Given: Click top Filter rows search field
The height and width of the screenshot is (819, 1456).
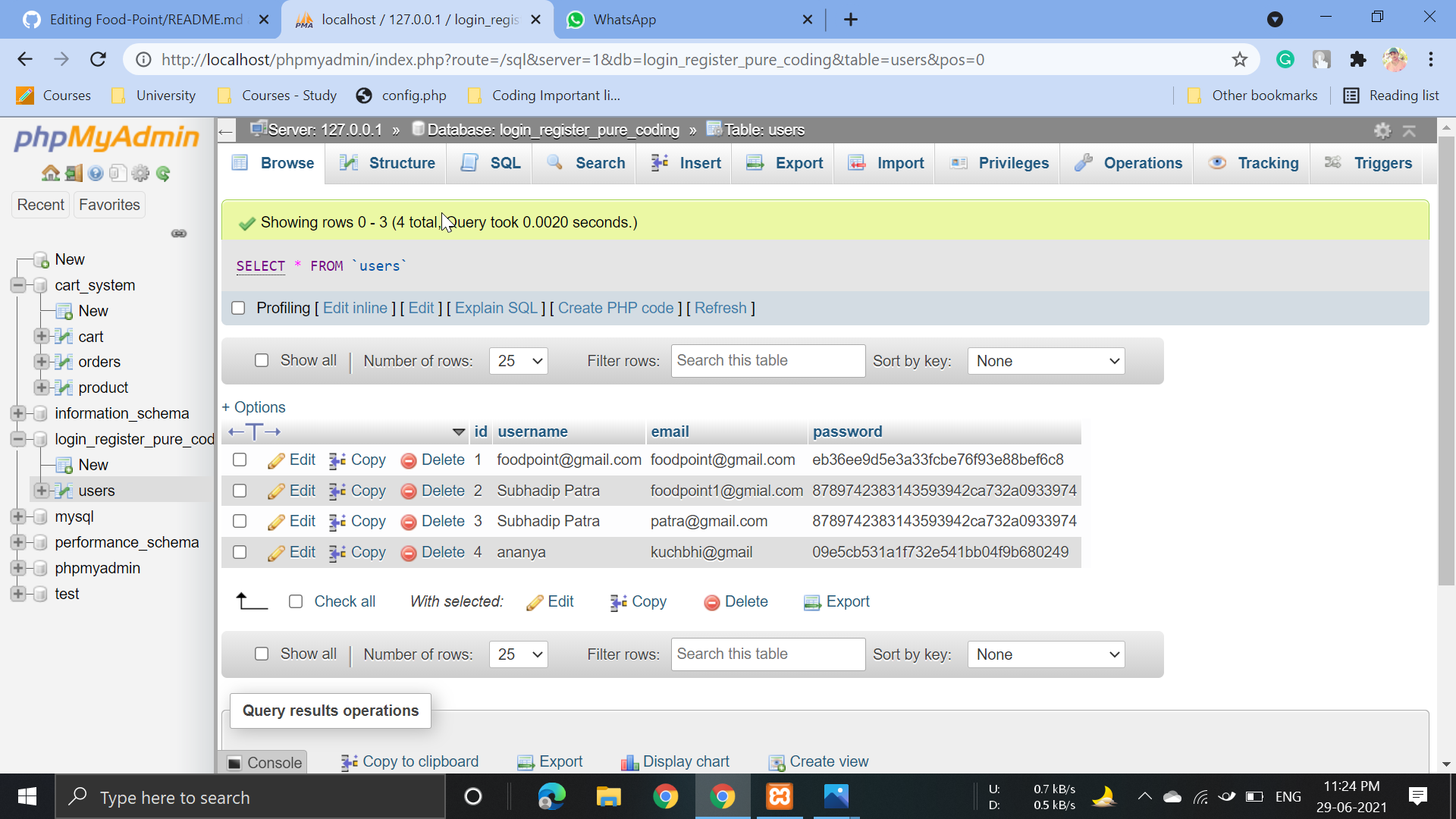Looking at the screenshot, I should 768,361.
